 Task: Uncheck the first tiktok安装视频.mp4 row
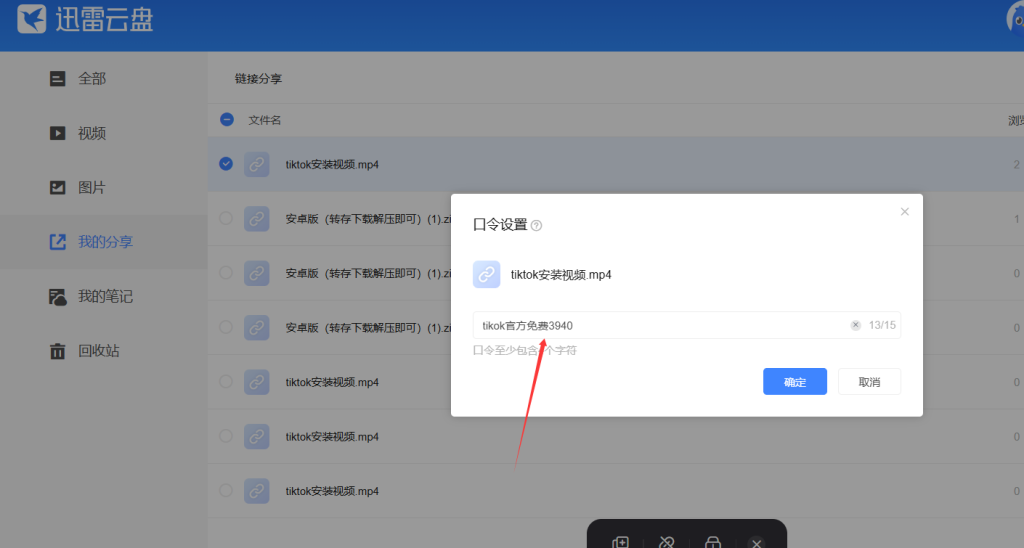pos(226,164)
